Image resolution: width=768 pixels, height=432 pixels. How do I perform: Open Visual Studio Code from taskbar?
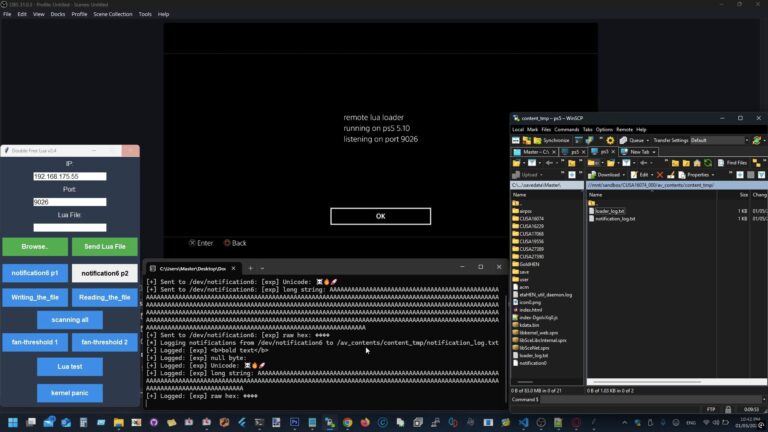click(524, 422)
